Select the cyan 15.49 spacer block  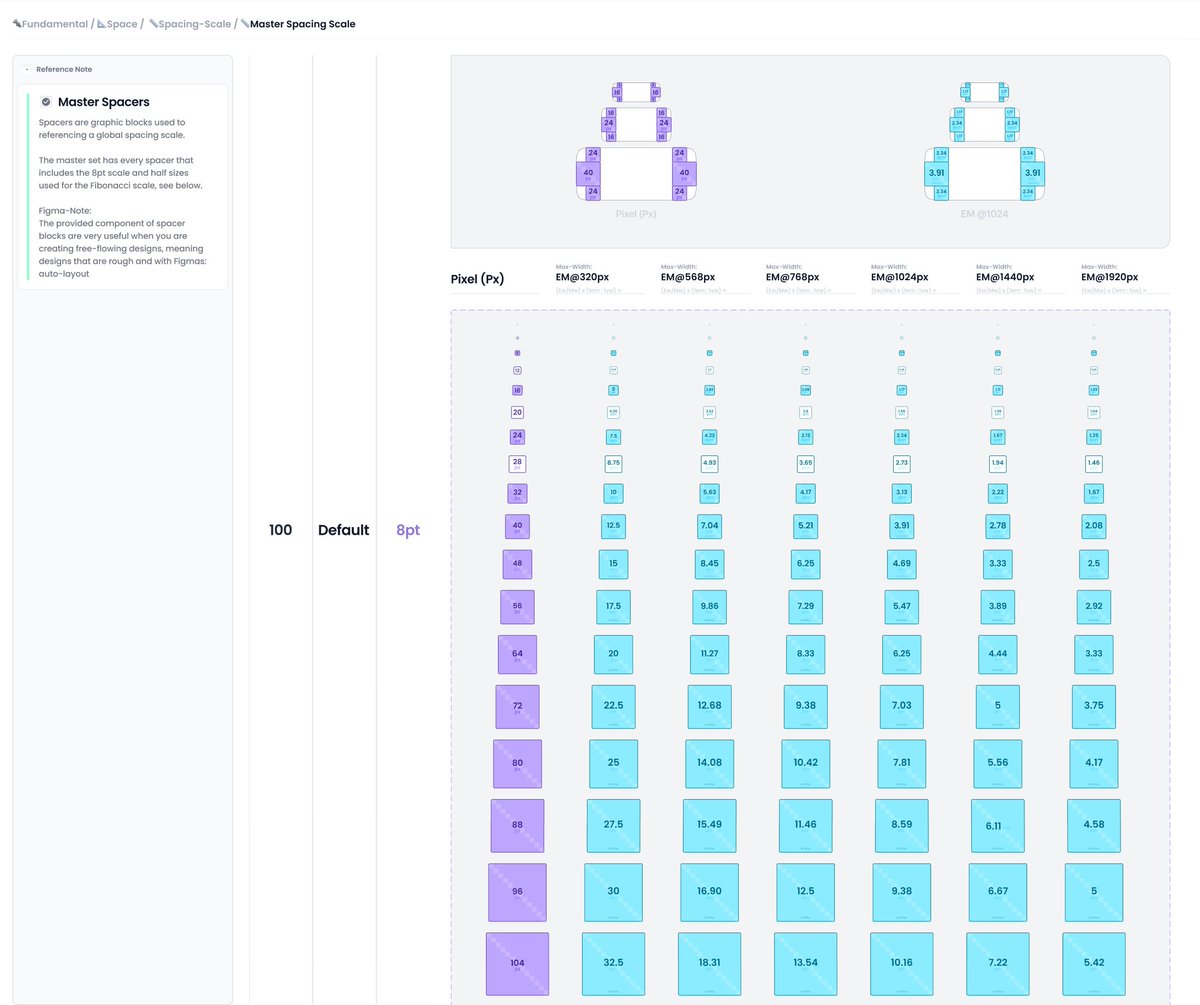coord(709,825)
